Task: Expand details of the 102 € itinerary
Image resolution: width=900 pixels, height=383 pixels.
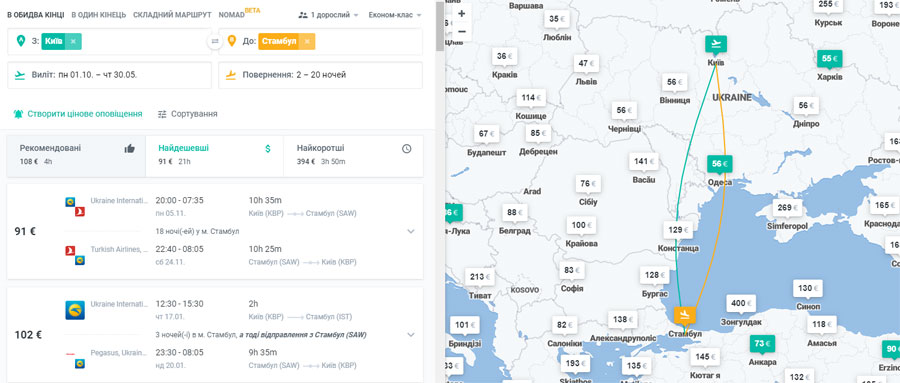Action: [410, 335]
